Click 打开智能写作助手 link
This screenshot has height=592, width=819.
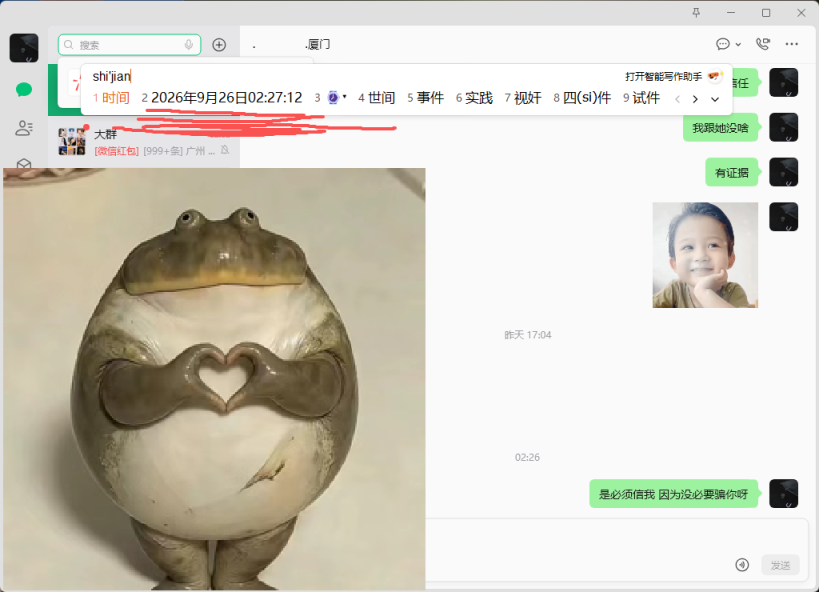tap(663, 77)
